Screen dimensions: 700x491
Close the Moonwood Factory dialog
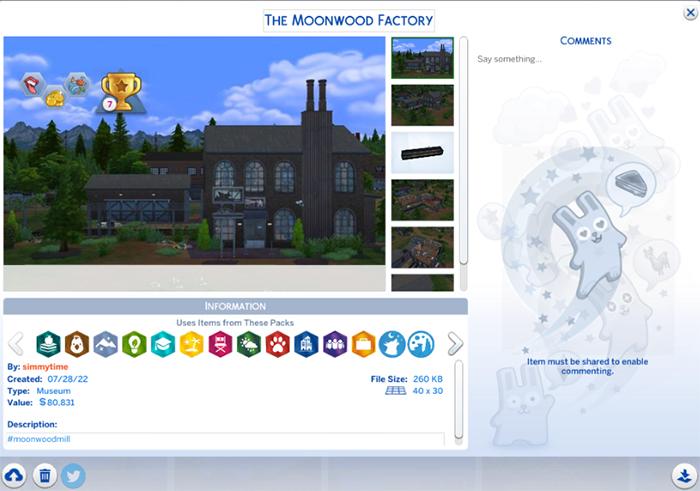click(690, 13)
